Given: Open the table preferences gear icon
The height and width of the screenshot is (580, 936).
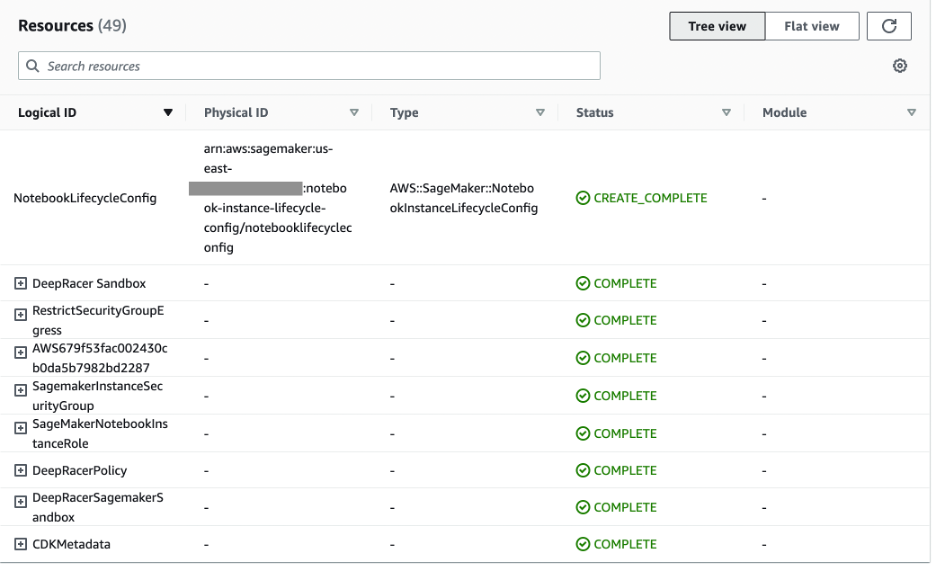Looking at the screenshot, I should coord(899,66).
